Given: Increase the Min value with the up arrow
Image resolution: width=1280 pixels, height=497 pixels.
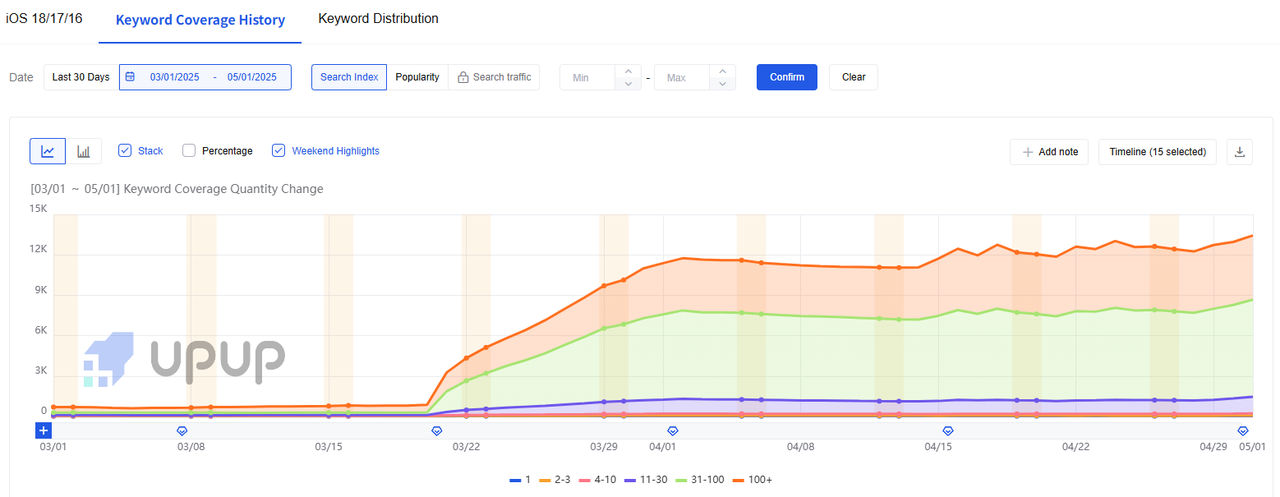Looking at the screenshot, I should [x=628, y=71].
